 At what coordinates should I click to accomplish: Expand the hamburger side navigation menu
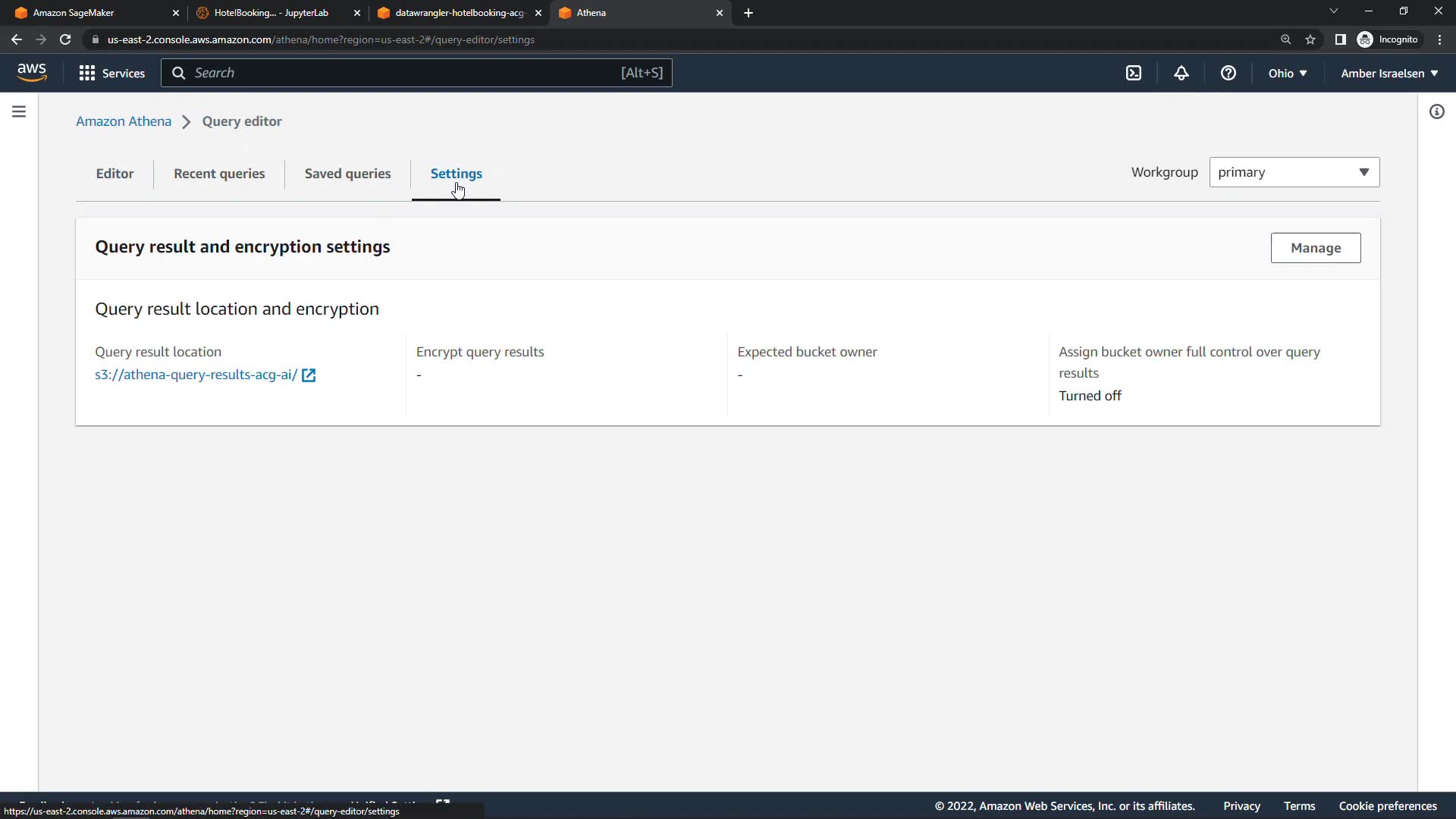[19, 111]
